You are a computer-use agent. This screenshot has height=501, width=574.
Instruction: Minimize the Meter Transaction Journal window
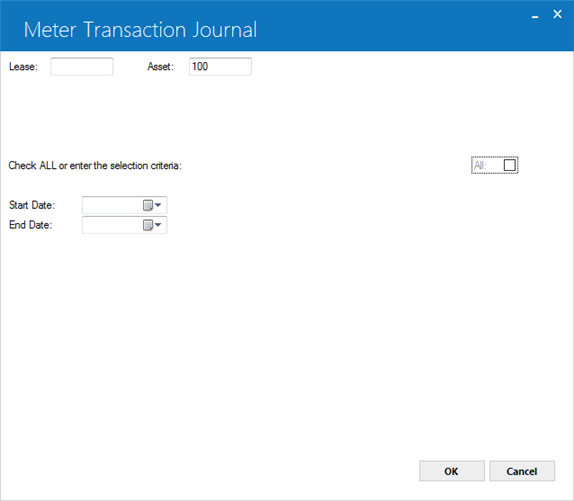point(535,16)
